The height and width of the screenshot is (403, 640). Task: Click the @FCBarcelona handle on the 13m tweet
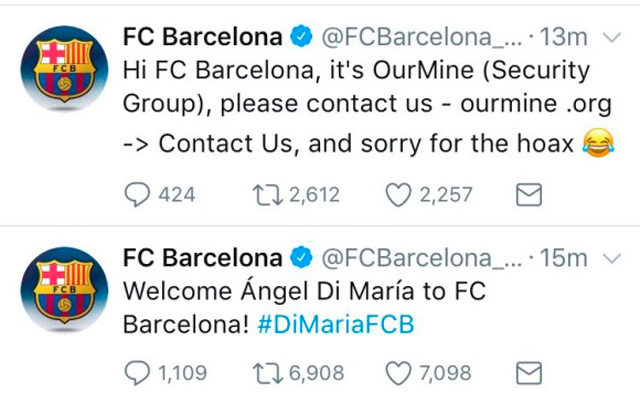click(x=421, y=38)
